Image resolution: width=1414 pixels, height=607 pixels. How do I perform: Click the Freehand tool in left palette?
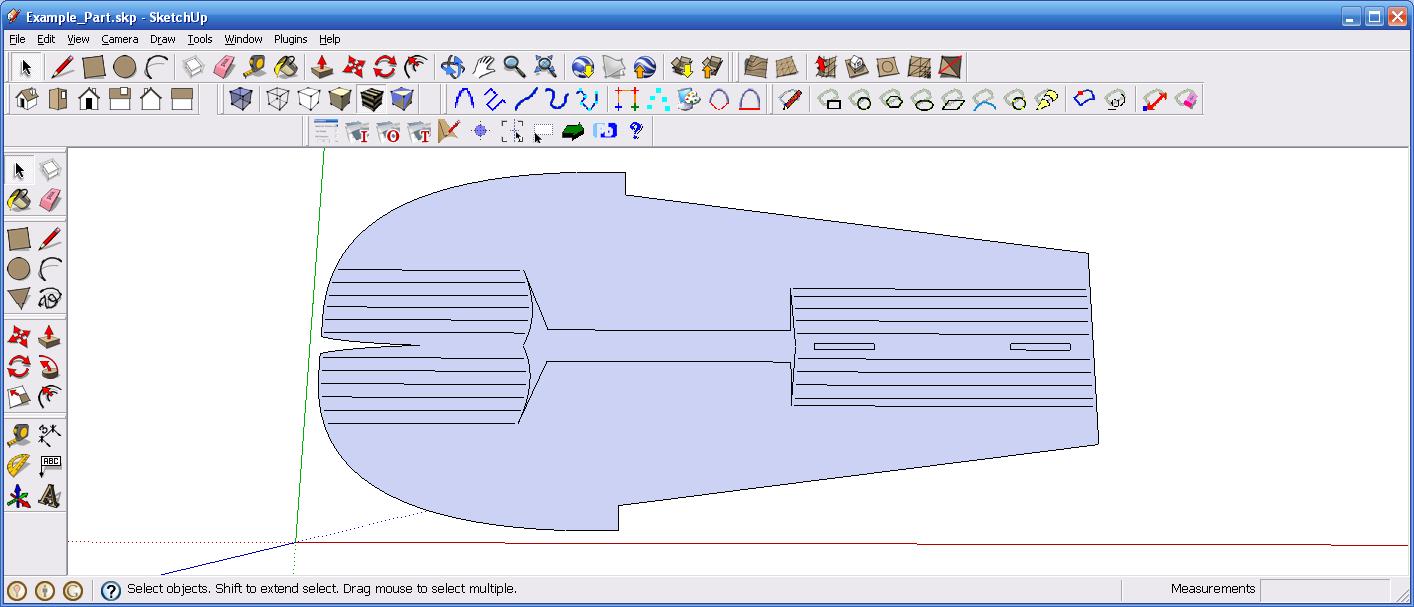click(49, 298)
